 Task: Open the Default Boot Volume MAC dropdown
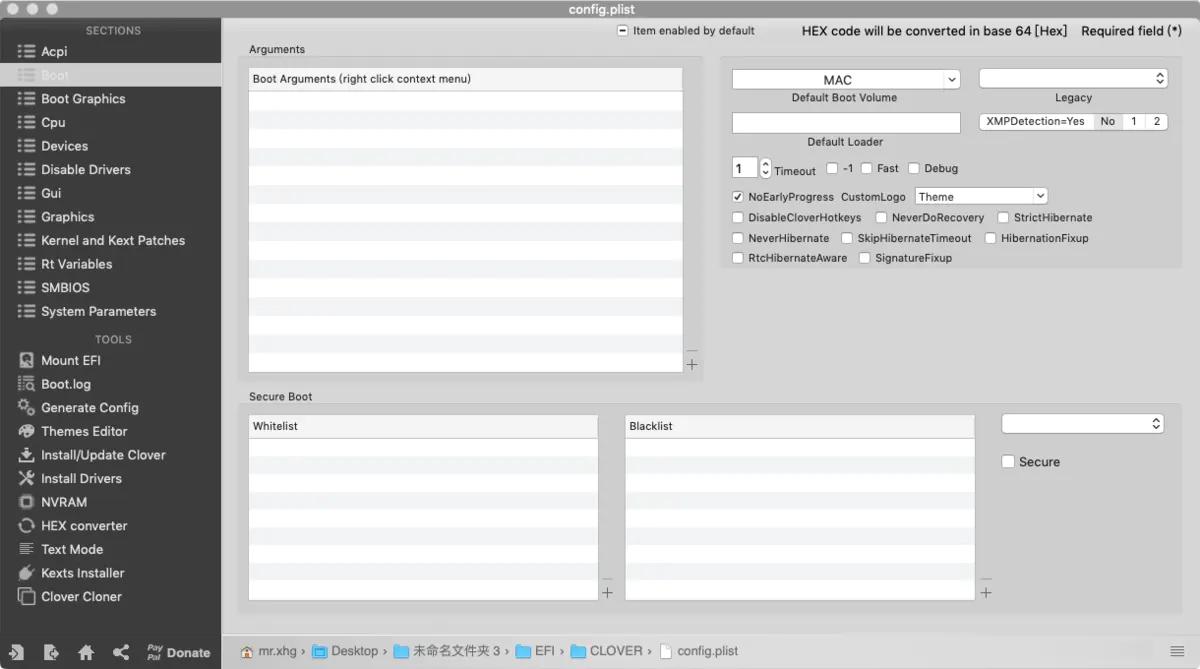click(845, 79)
